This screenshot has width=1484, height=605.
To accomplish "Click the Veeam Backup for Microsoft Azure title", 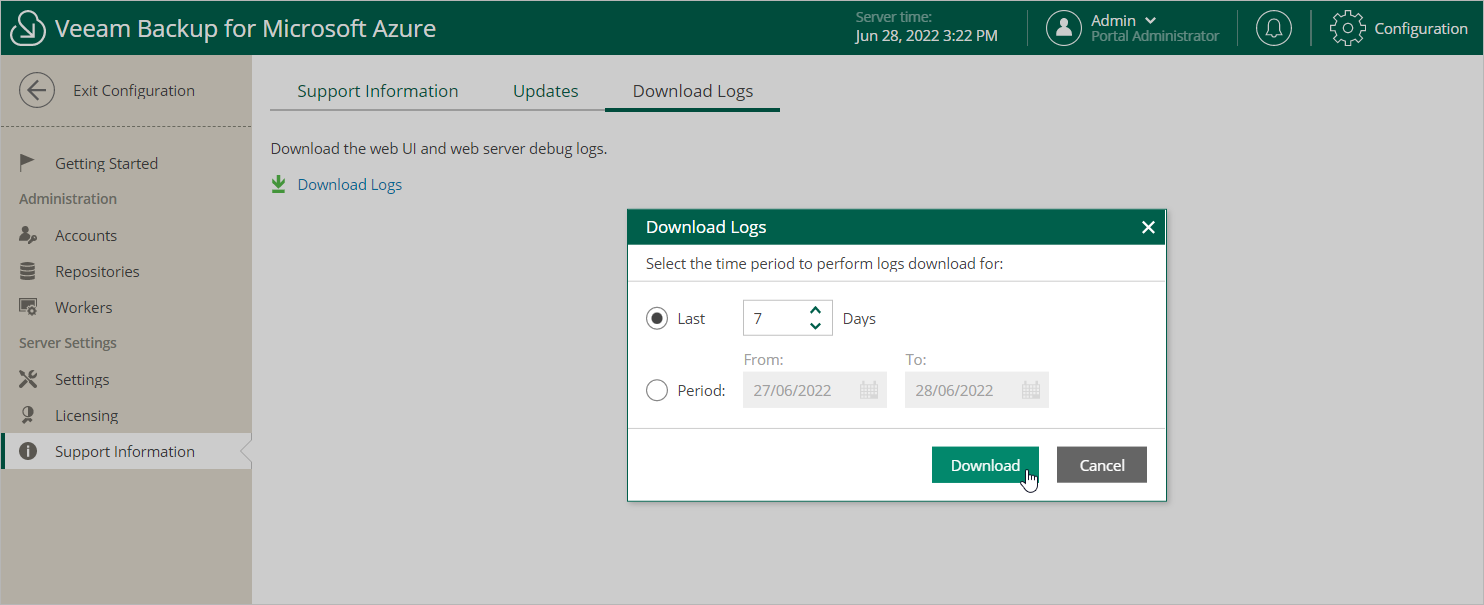I will point(246,28).
